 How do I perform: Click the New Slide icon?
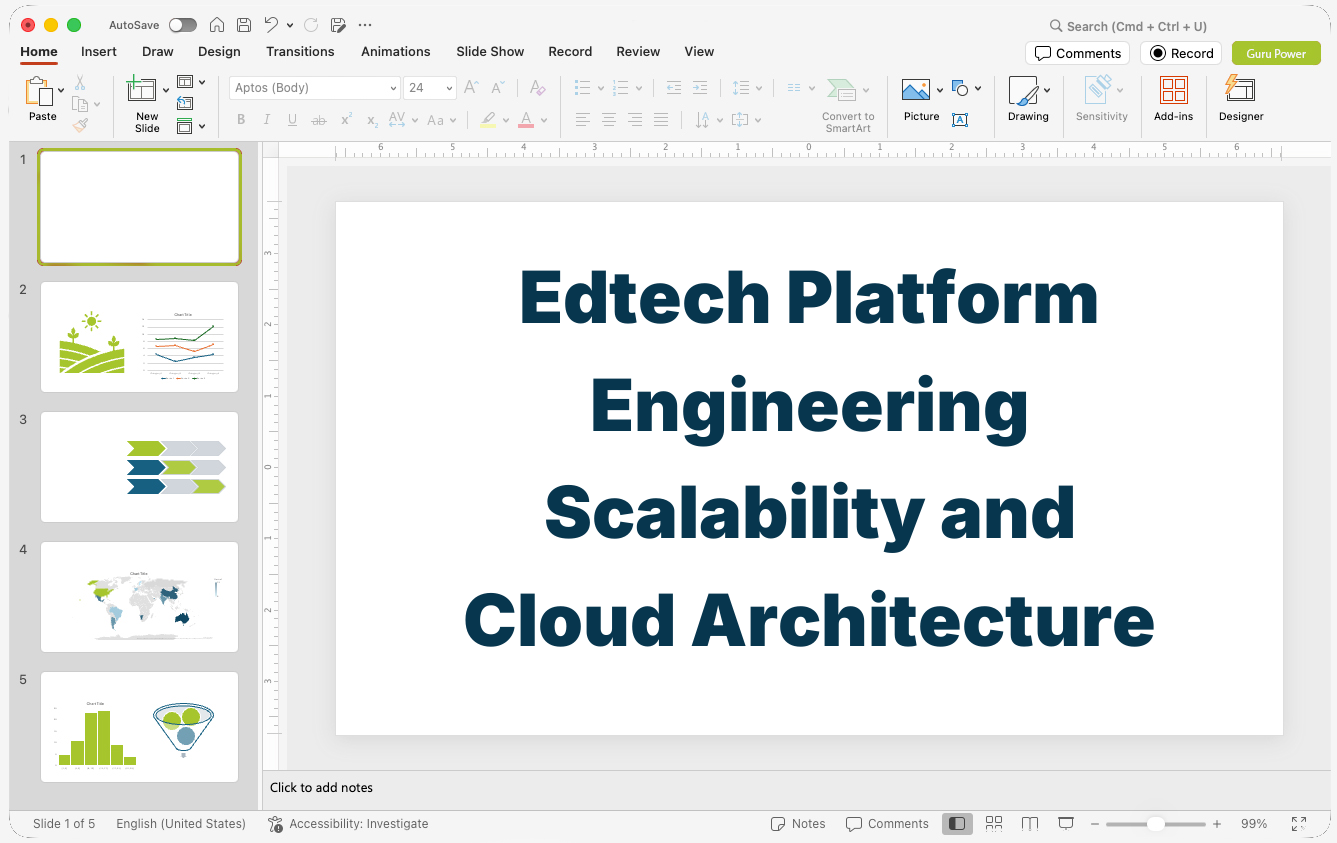(x=142, y=90)
